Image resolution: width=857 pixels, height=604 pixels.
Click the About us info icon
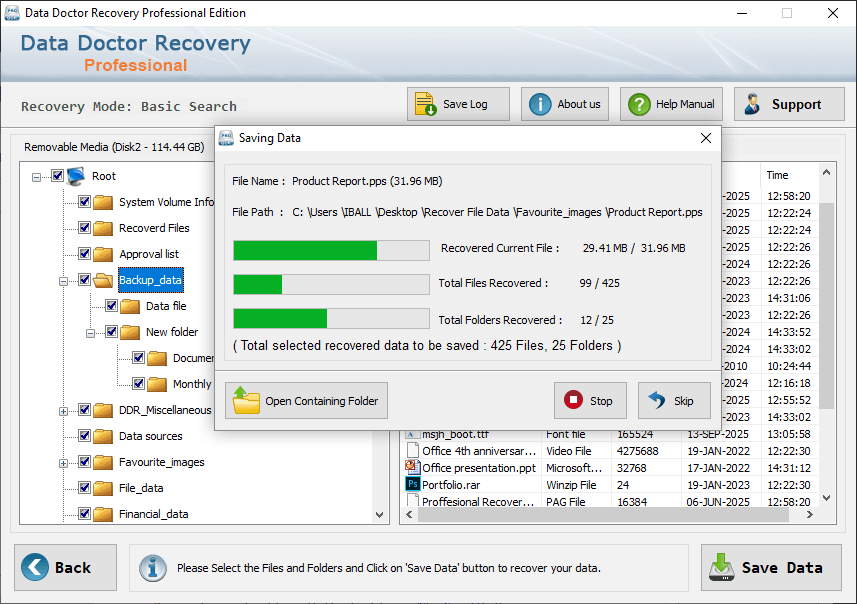(x=540, y=104)
